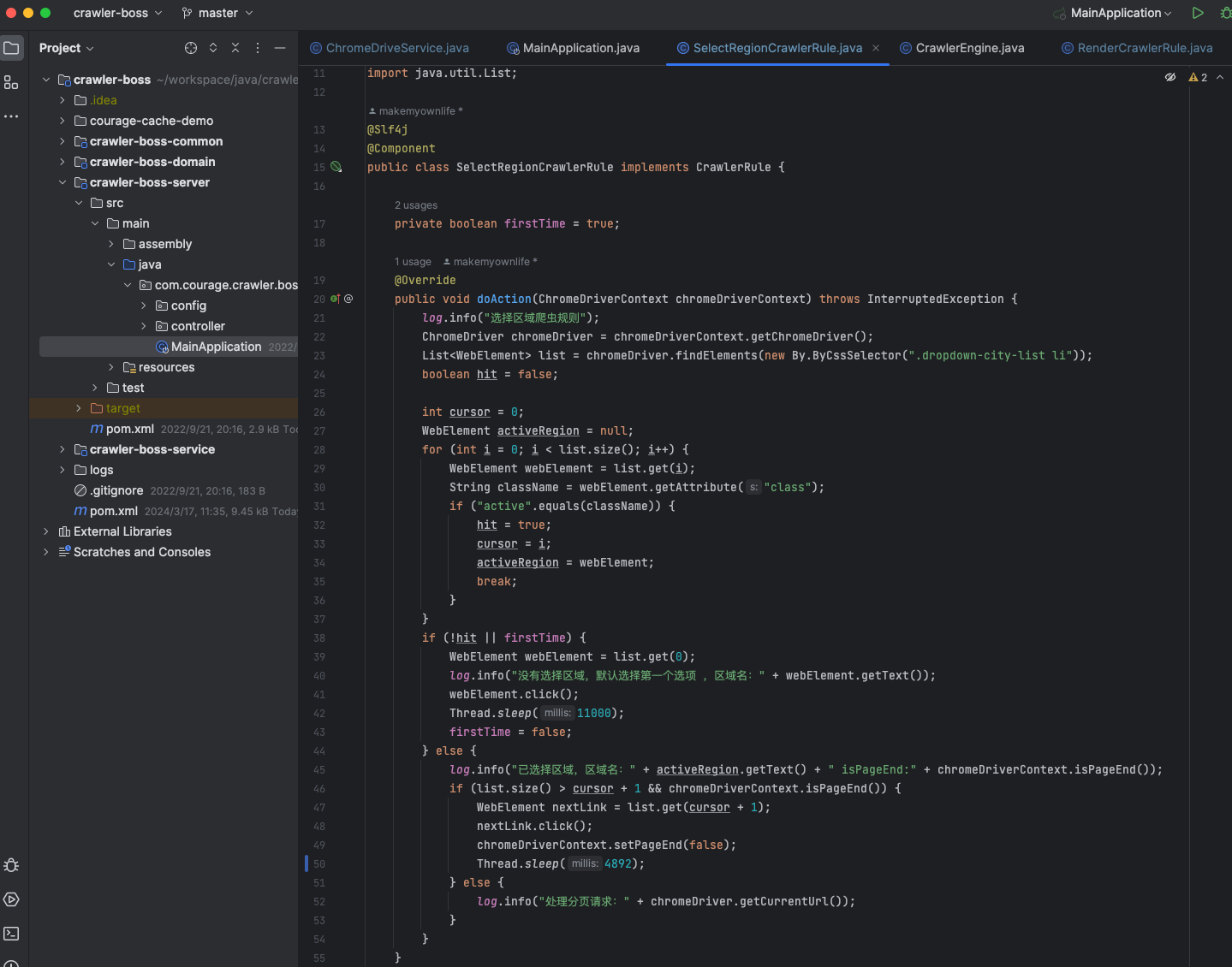Select .gitignore file in tree
The height and width of the screenshot is (967, 1232).
[116, 490]
